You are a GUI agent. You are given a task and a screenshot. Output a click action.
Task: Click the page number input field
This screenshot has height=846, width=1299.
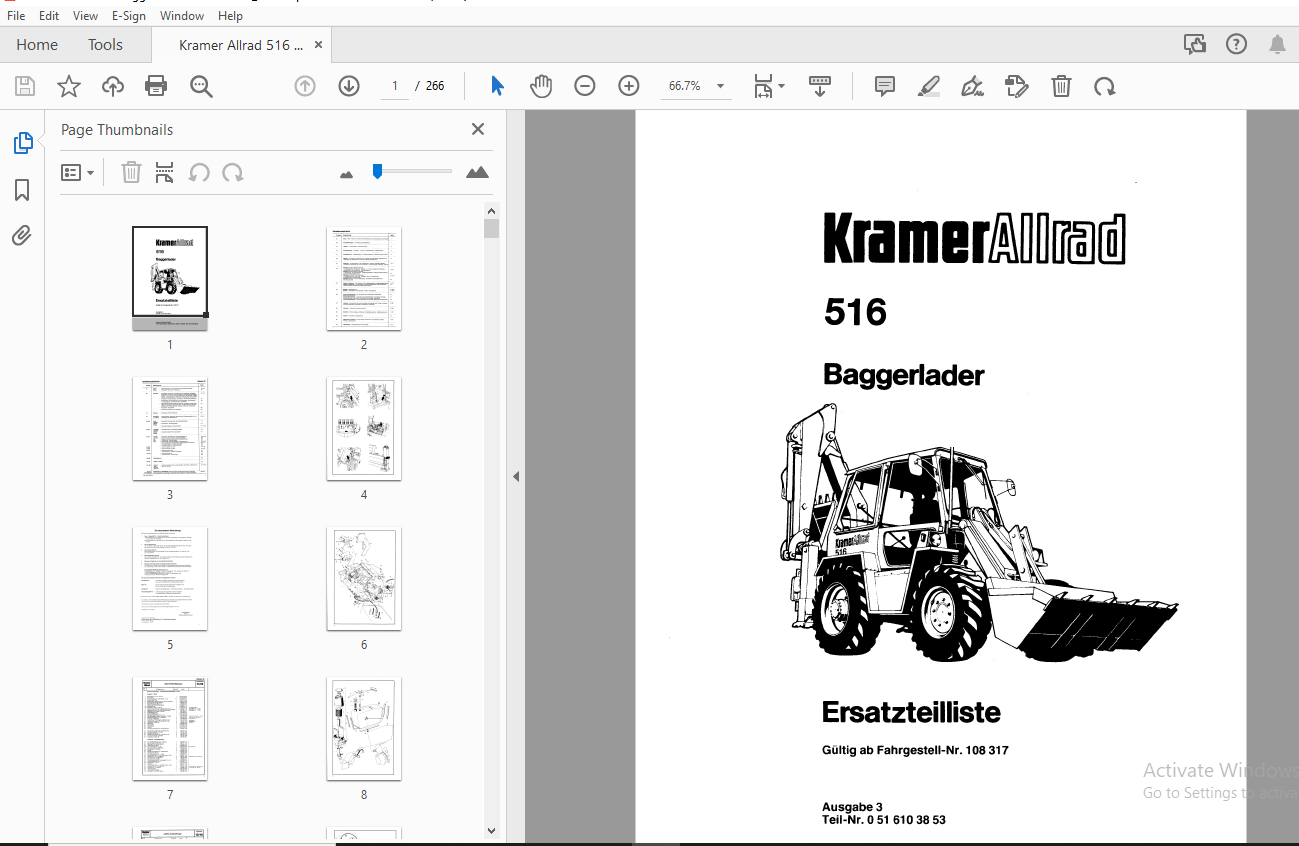395,86
